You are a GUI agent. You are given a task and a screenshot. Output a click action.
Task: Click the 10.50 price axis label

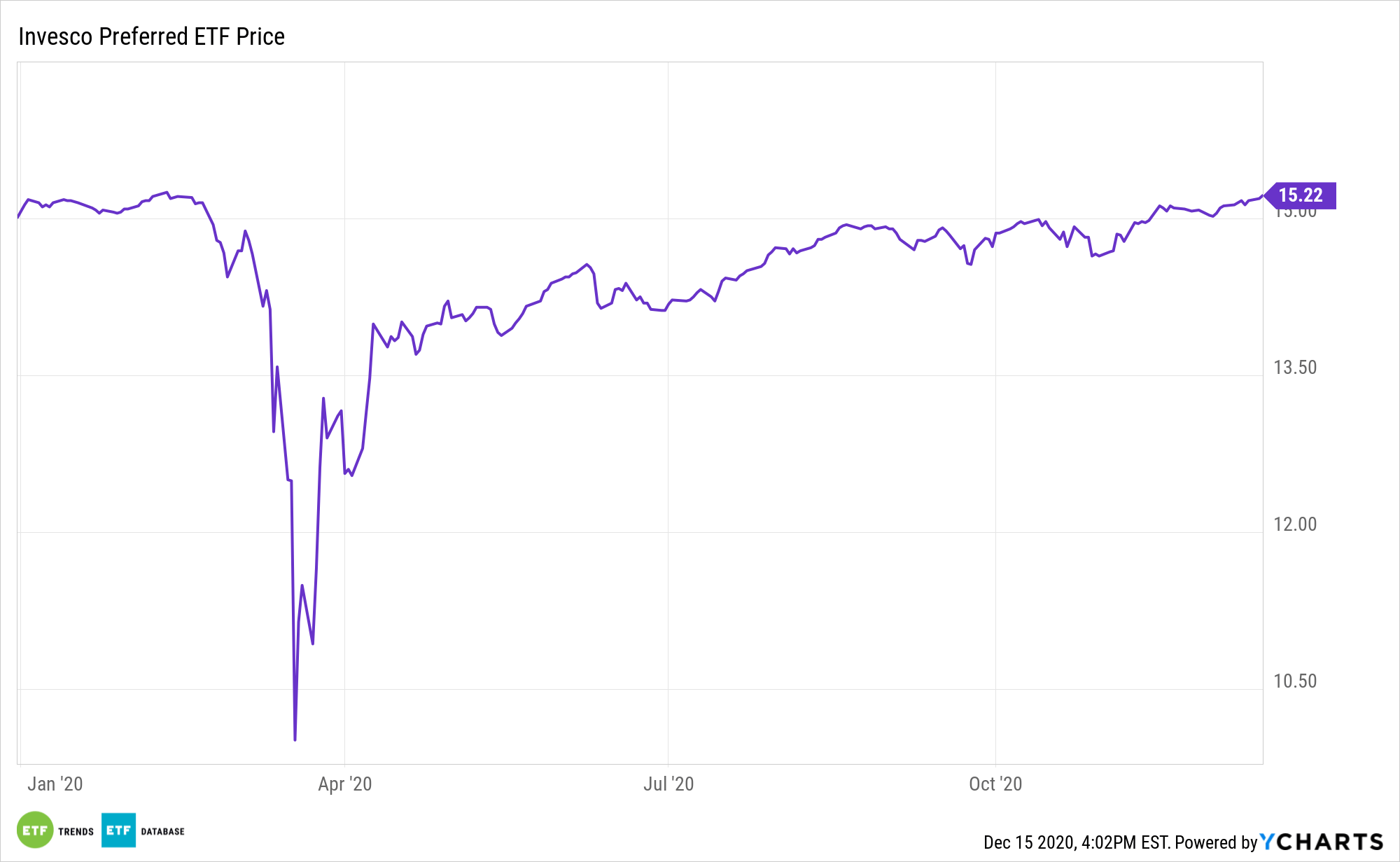point(1294,681)
